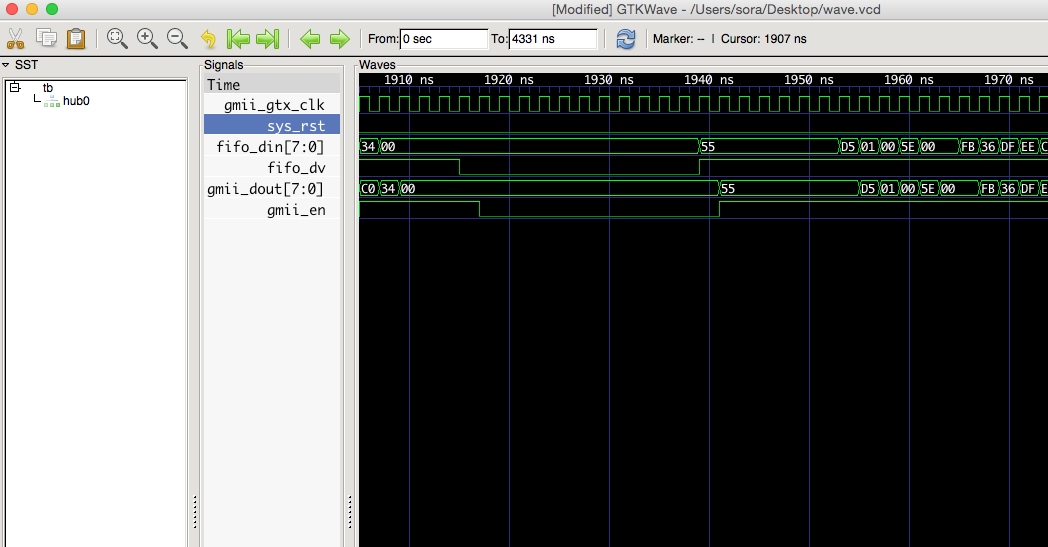Click the Zoom In magnifier icon
This screenshot has width=1048, height=547.
(x=147, y=39)
